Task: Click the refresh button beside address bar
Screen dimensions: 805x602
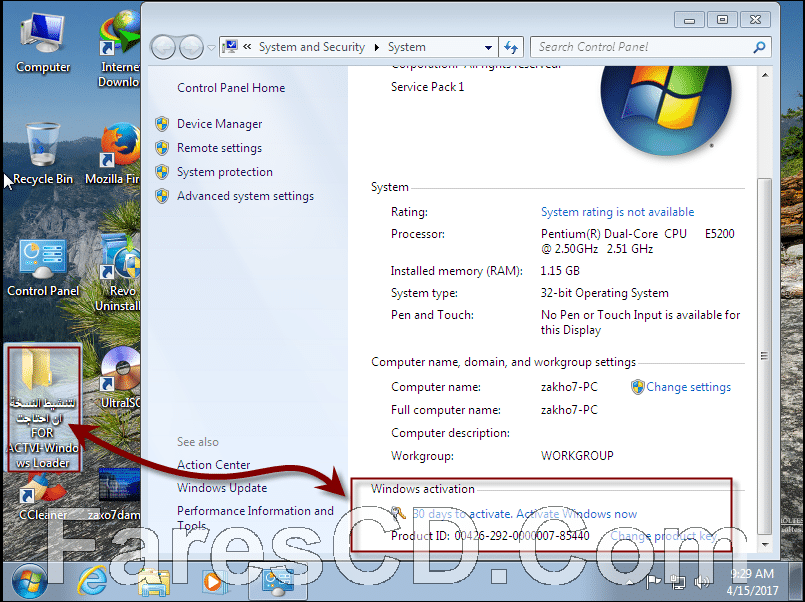Action: pos(511,47)
